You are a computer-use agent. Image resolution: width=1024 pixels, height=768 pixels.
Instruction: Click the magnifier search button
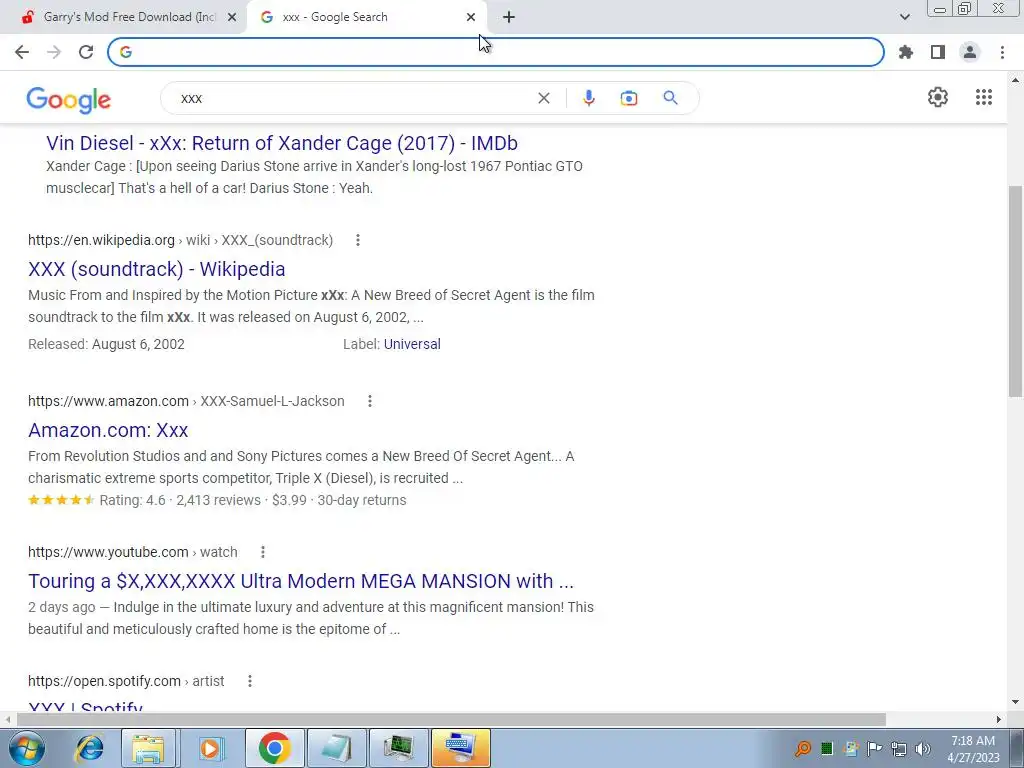[670, 98]
